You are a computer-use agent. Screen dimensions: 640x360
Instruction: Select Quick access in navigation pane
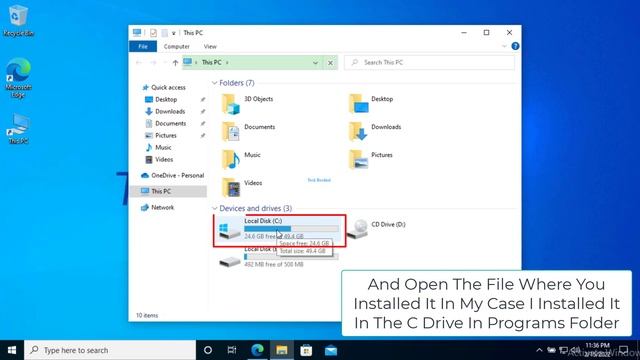pos(168,87)
